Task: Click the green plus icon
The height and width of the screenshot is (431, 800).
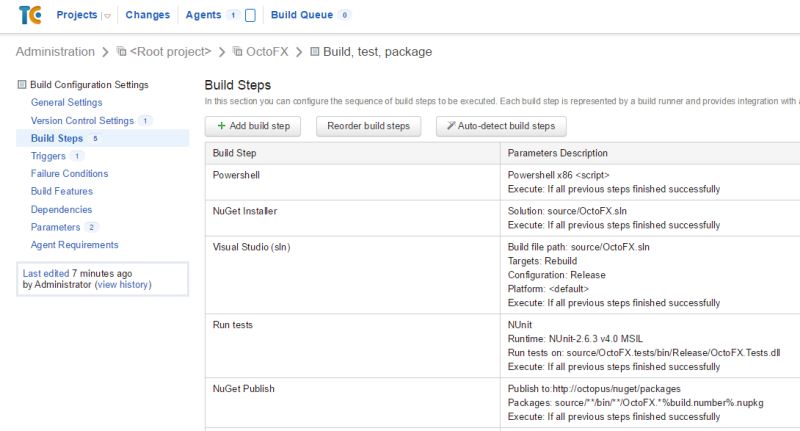Action: point(221,125)
